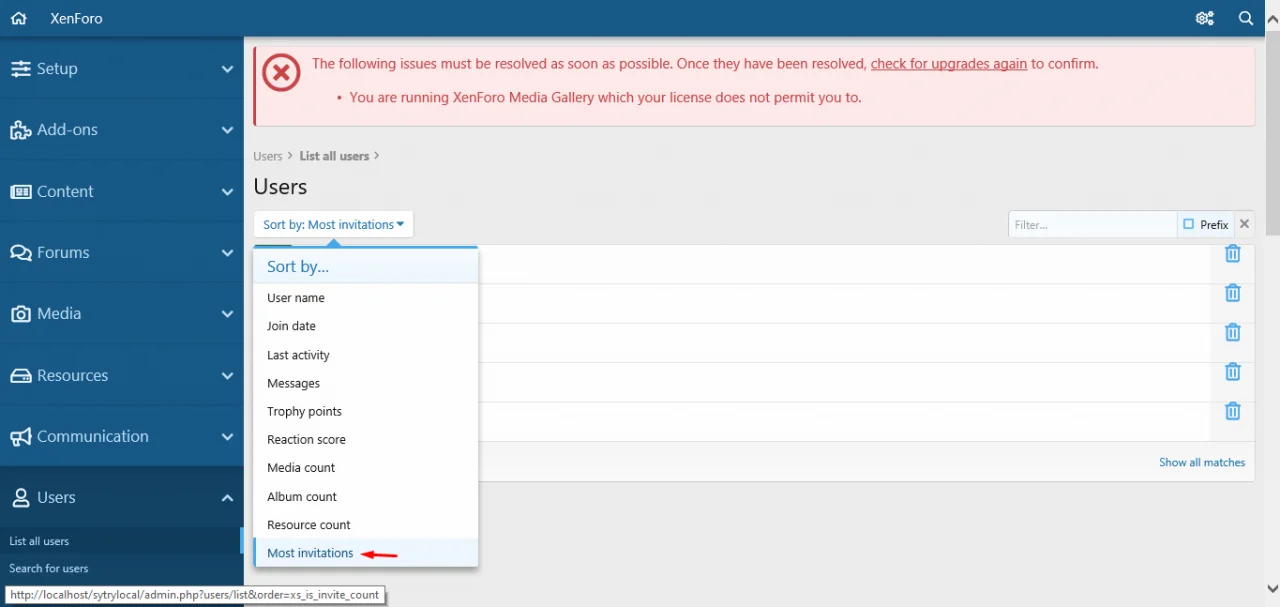Delete the first user with trash icon
Image resolution: width=1280 pixels, height=607 pixels.
tap(1232, 254)
